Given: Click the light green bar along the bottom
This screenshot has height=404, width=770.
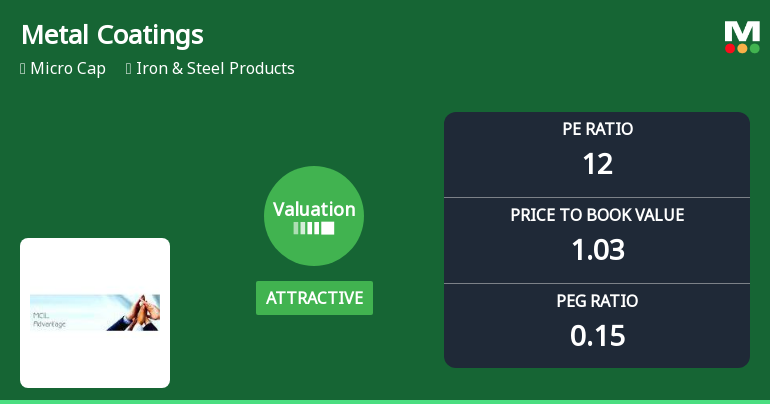Looking at the screenshot, I should 385,401.
